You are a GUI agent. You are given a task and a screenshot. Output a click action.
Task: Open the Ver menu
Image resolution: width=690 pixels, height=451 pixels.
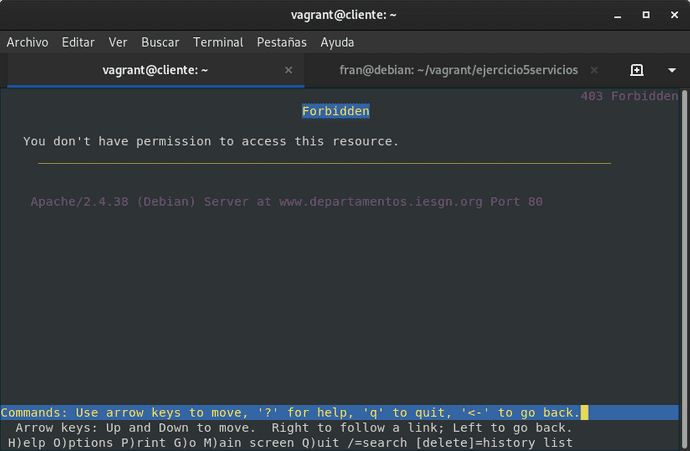tap(118, 42)
